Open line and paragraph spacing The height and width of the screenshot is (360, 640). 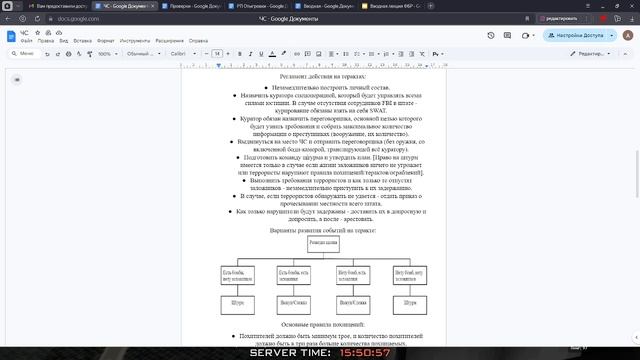pos(346,54)
